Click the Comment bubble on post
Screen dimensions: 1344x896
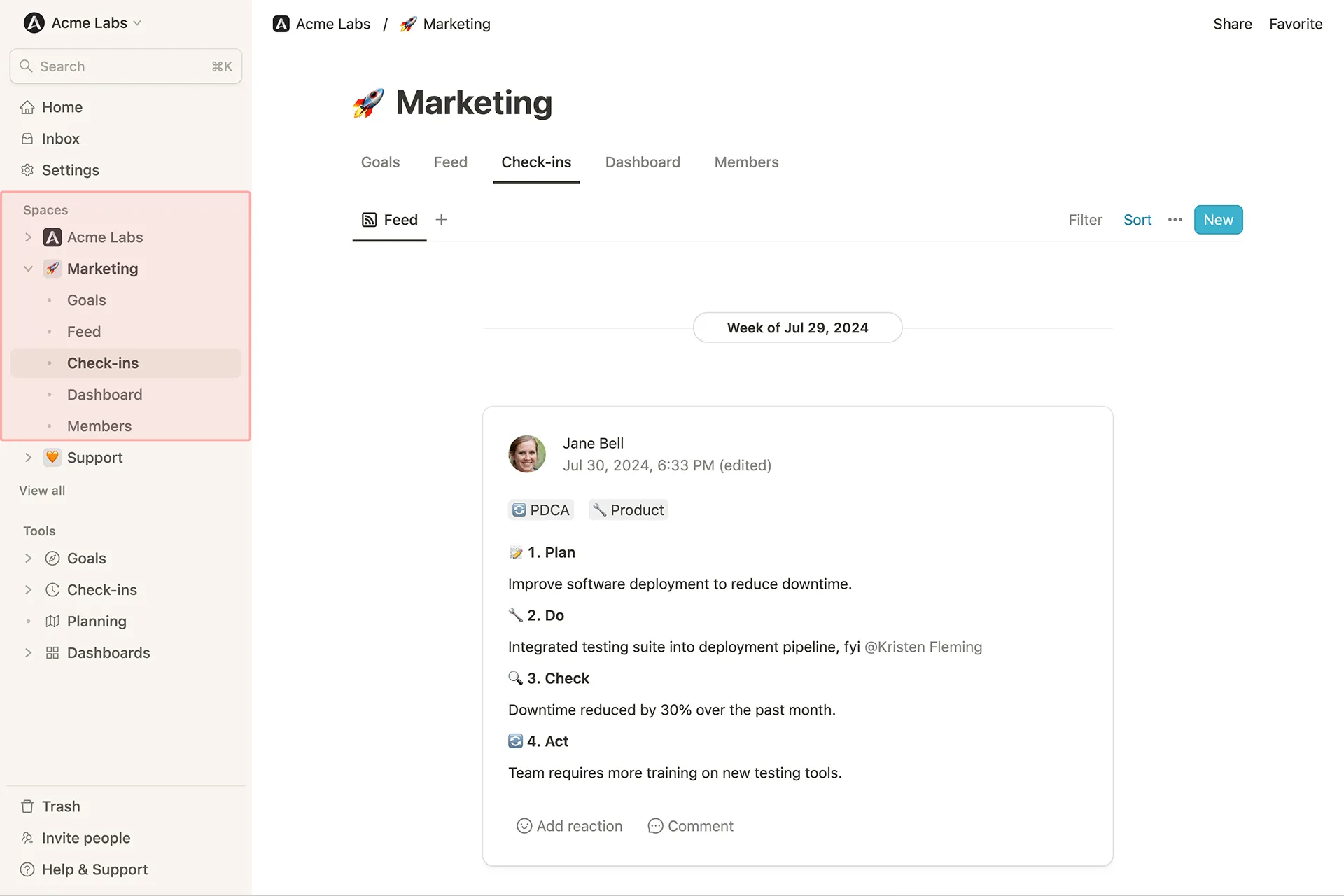point(655,826)
